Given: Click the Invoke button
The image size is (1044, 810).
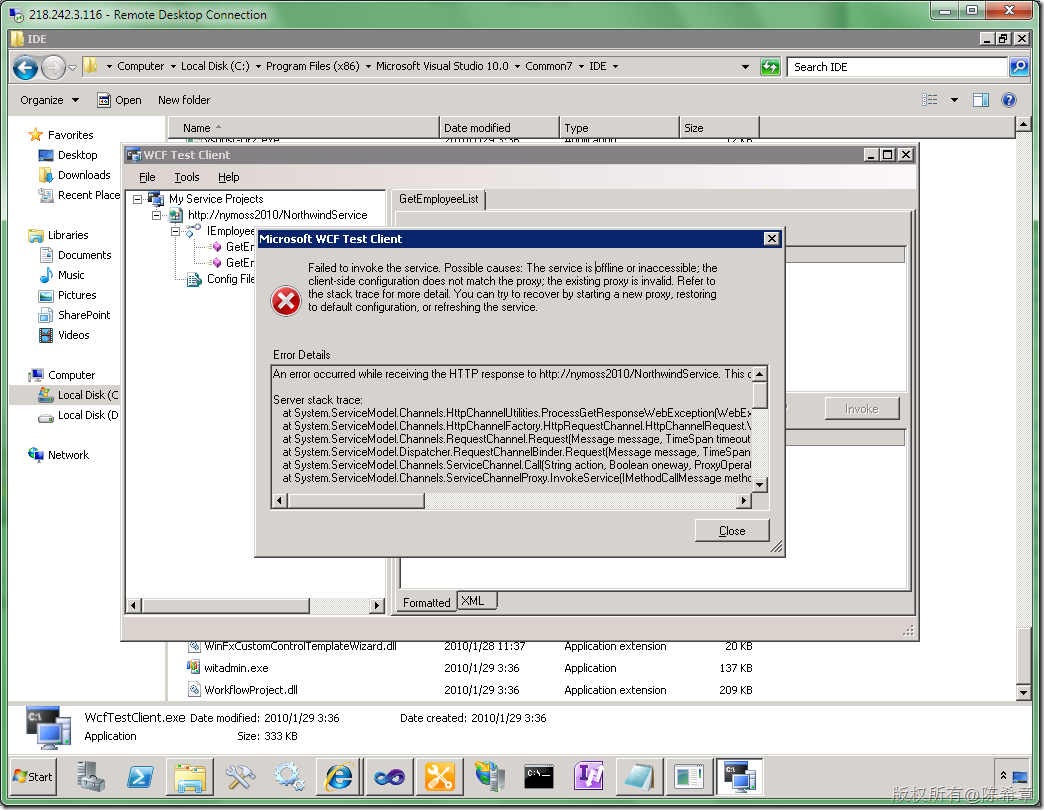Looking at the screenshot, I should click(862, 409).
